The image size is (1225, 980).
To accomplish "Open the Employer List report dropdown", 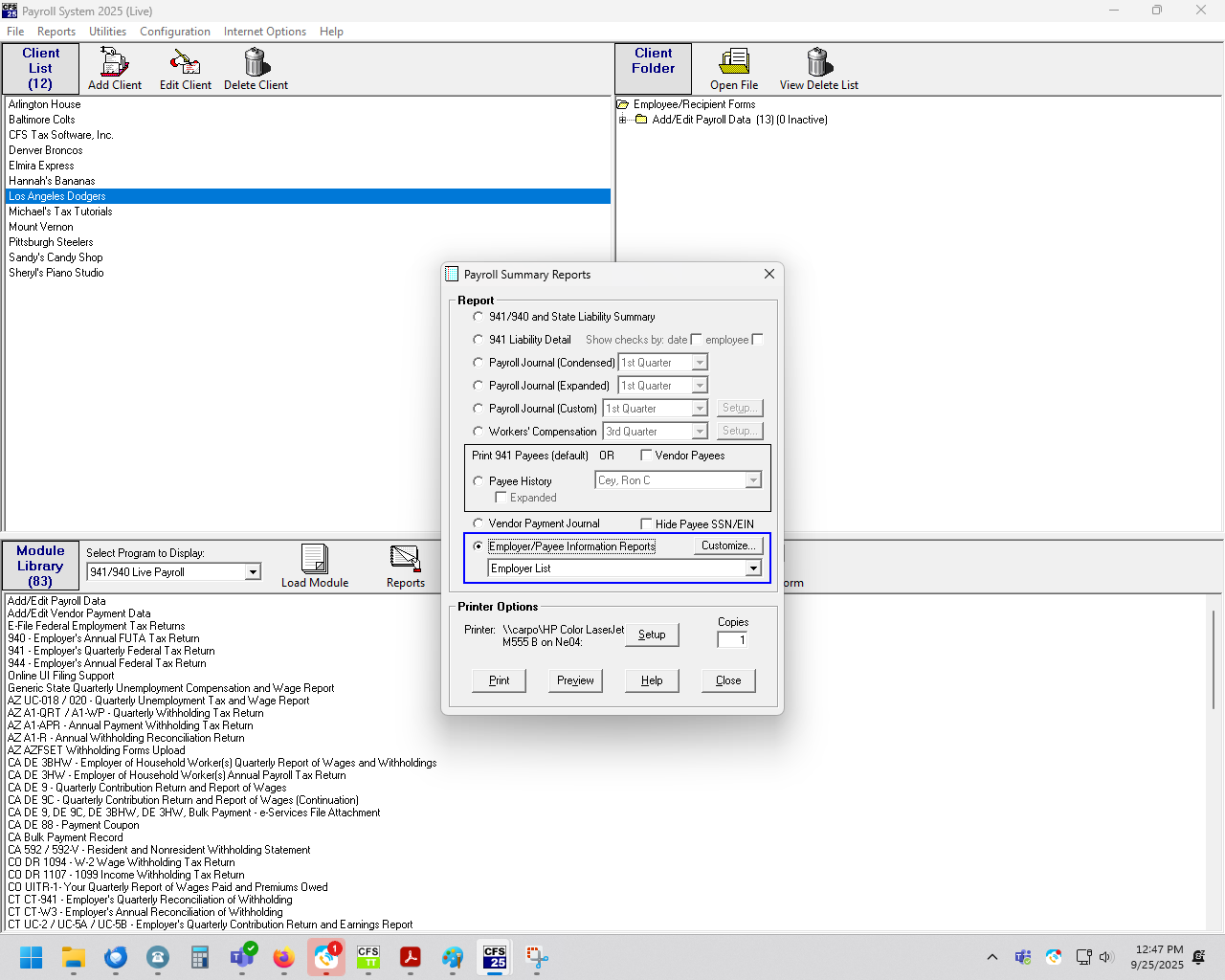I will coord(753,568).
